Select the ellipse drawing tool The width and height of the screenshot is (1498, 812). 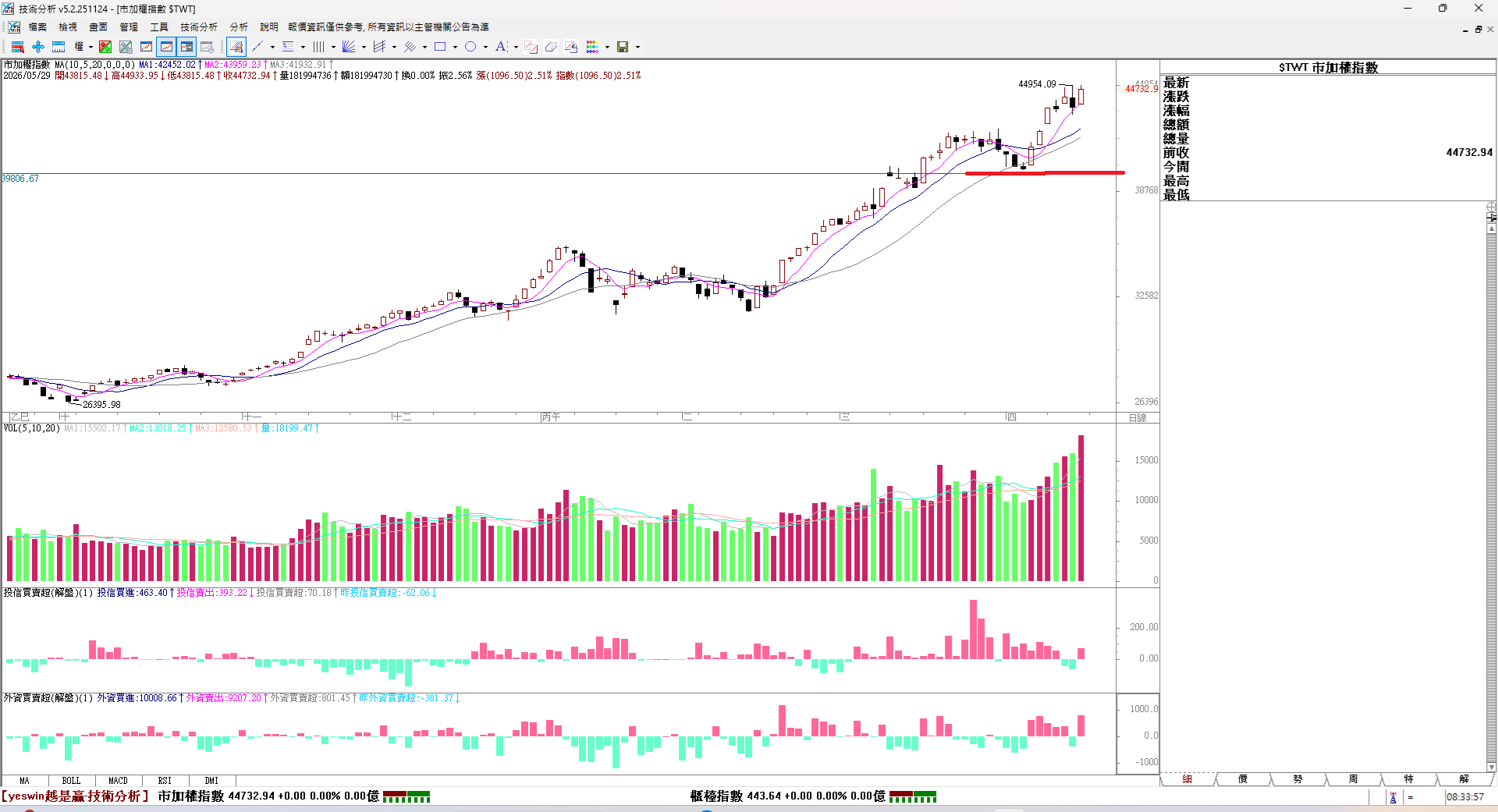470,47
